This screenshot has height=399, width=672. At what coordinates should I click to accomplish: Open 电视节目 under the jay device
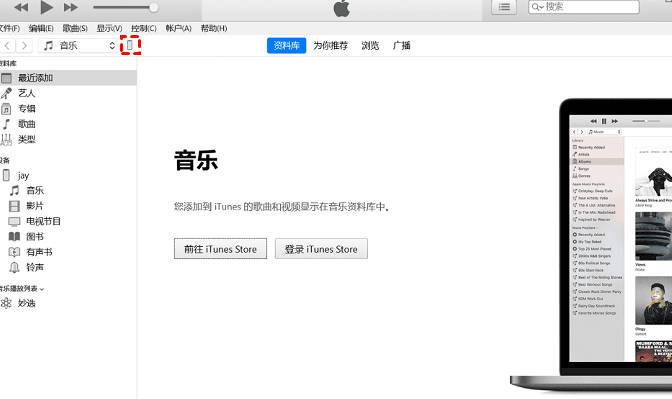click(43, 221)
